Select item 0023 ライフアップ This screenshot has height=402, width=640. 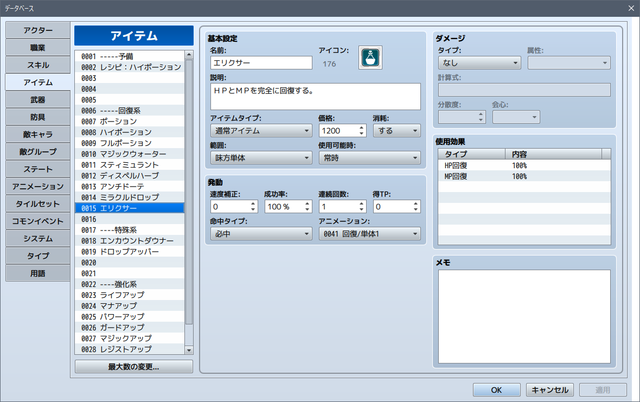(130, 295)
